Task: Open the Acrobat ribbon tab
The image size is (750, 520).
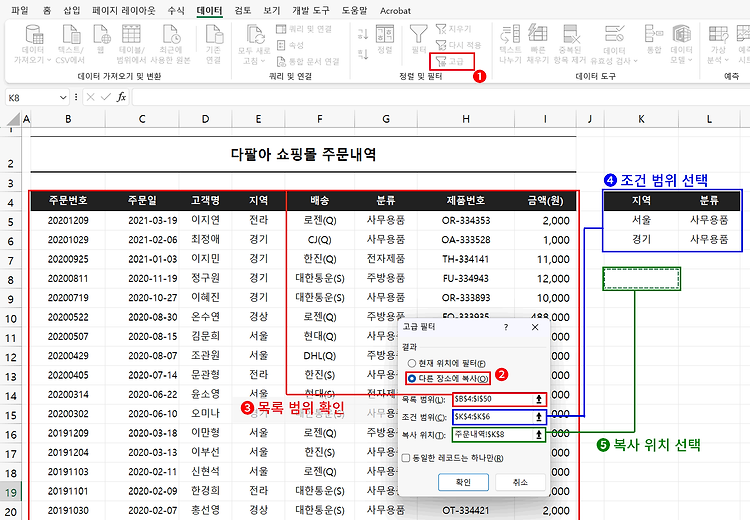Action: [395, 10]
